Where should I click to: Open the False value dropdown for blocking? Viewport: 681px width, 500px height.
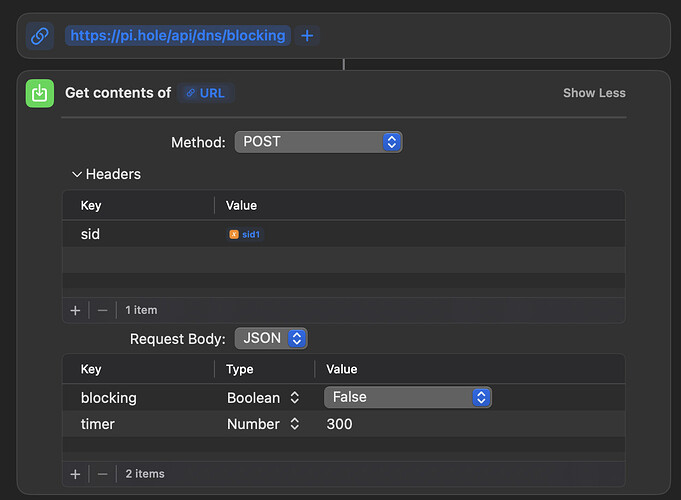tap(407, 397)
